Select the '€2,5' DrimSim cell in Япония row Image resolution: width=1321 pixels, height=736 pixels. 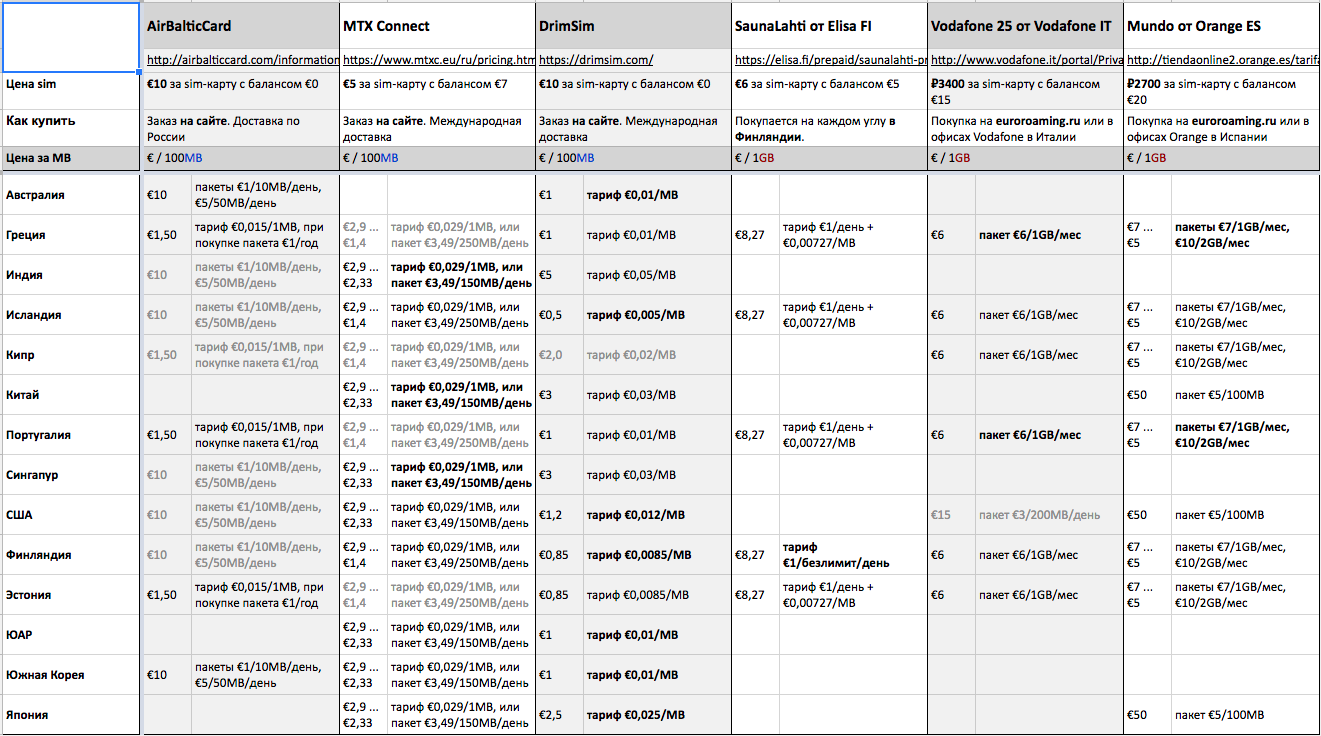click(x=560, y=715)
